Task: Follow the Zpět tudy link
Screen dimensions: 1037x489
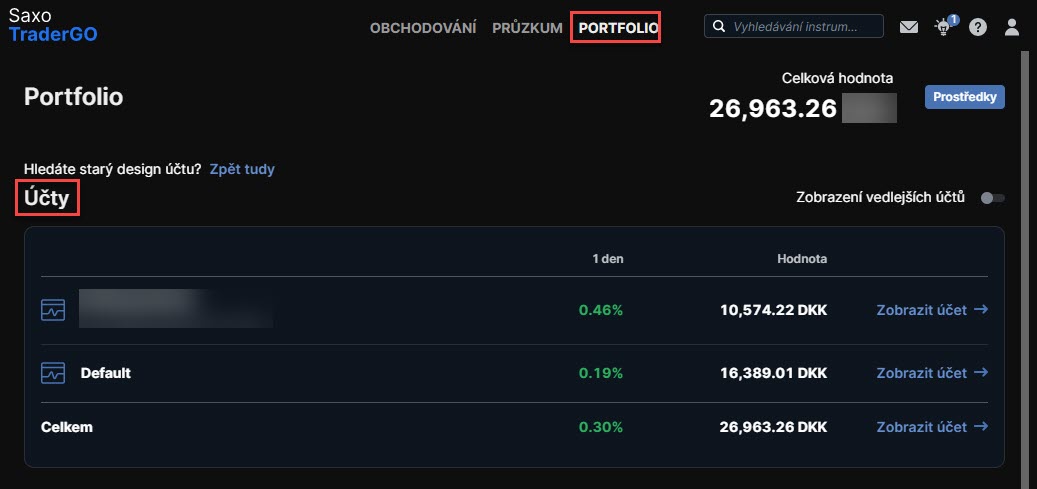Action: [x=242, y=169]
